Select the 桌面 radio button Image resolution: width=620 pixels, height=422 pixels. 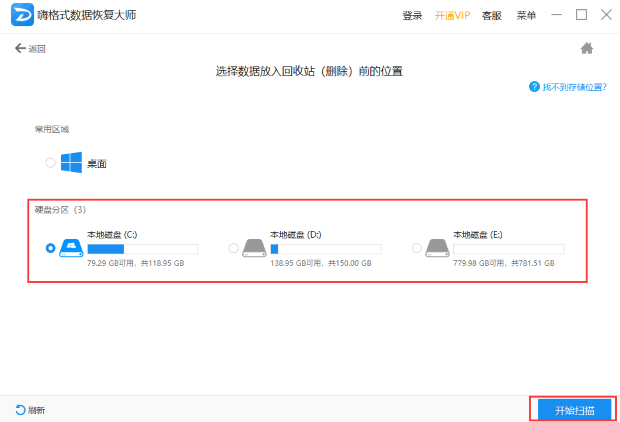coord(50,163)
